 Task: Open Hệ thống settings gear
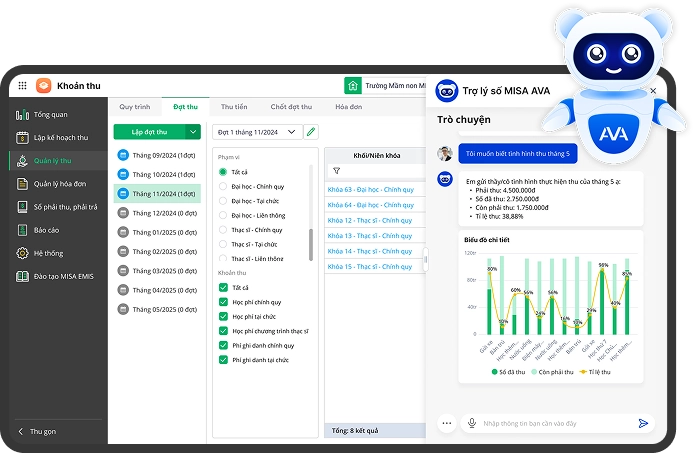pos(22,253)
